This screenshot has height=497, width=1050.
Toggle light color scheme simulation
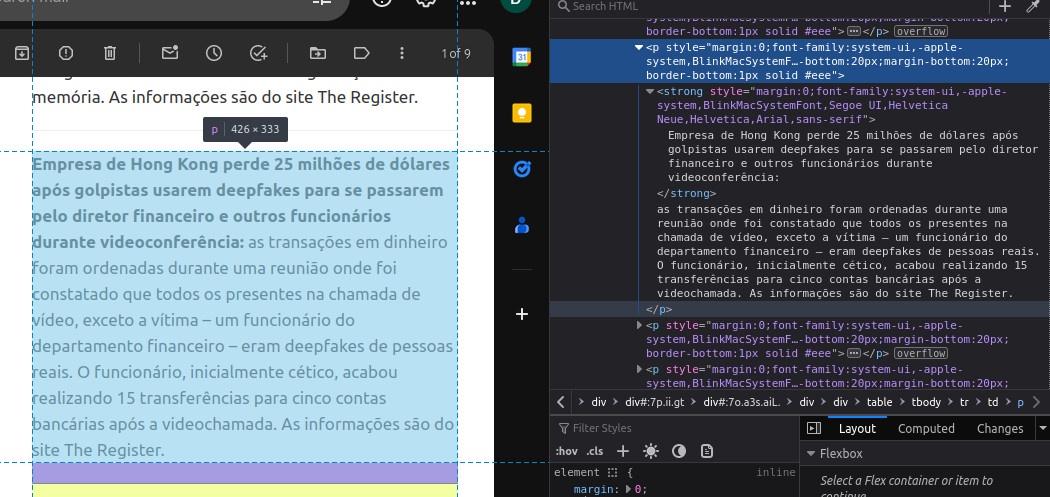[x=651, y=451]
